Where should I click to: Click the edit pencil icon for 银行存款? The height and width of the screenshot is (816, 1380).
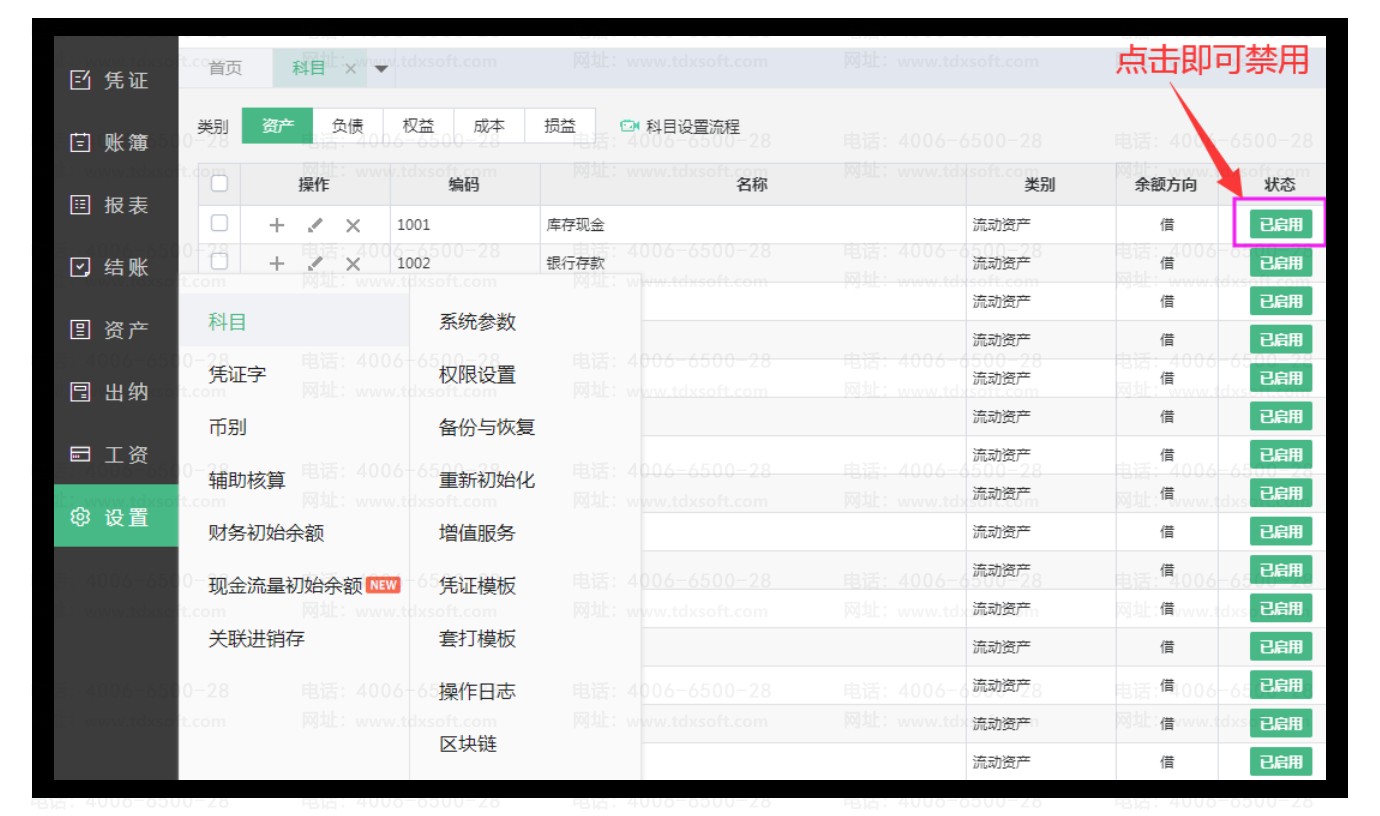[315, 264]
